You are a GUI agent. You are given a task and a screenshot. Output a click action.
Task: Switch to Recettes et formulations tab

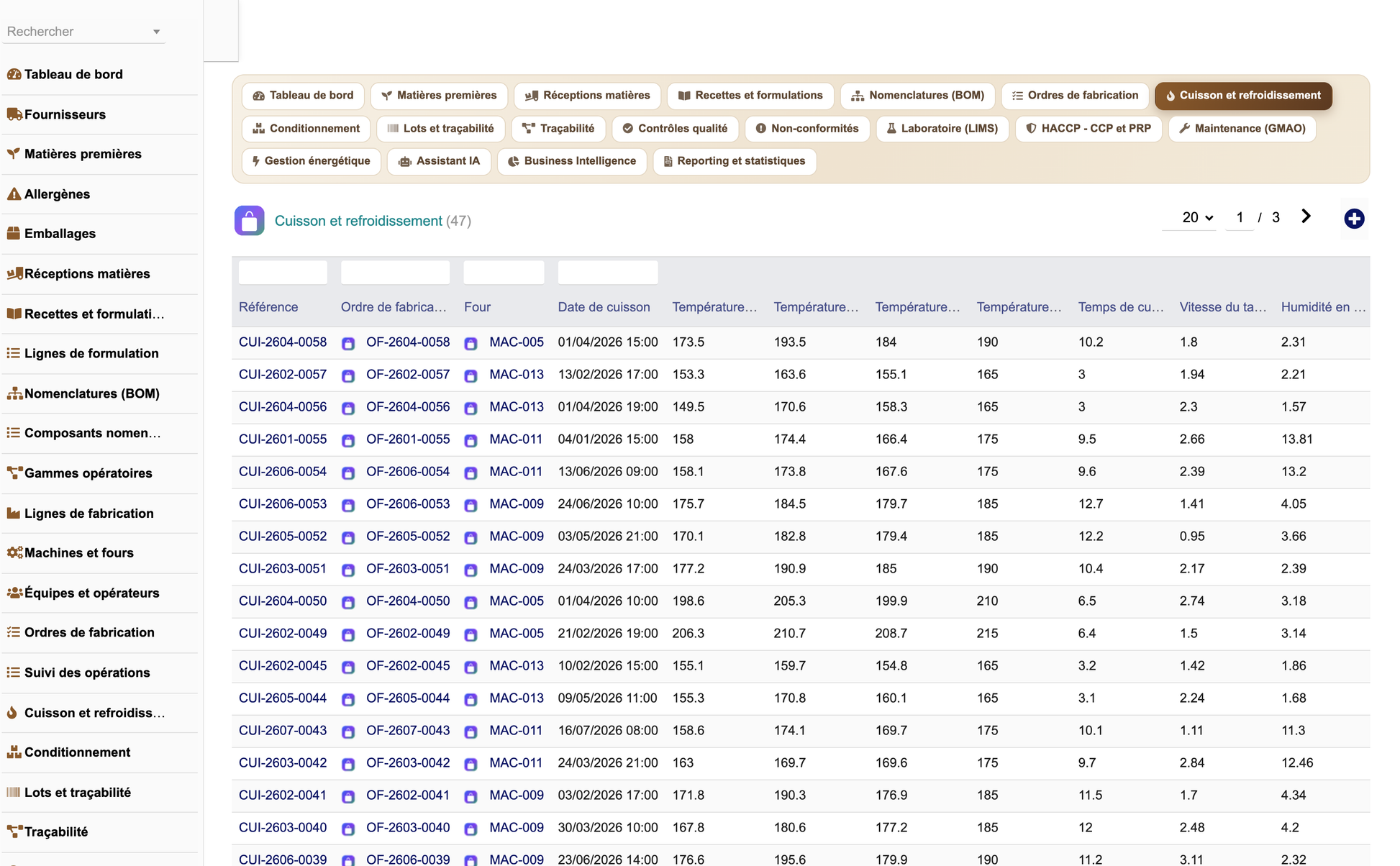(750, 96)
